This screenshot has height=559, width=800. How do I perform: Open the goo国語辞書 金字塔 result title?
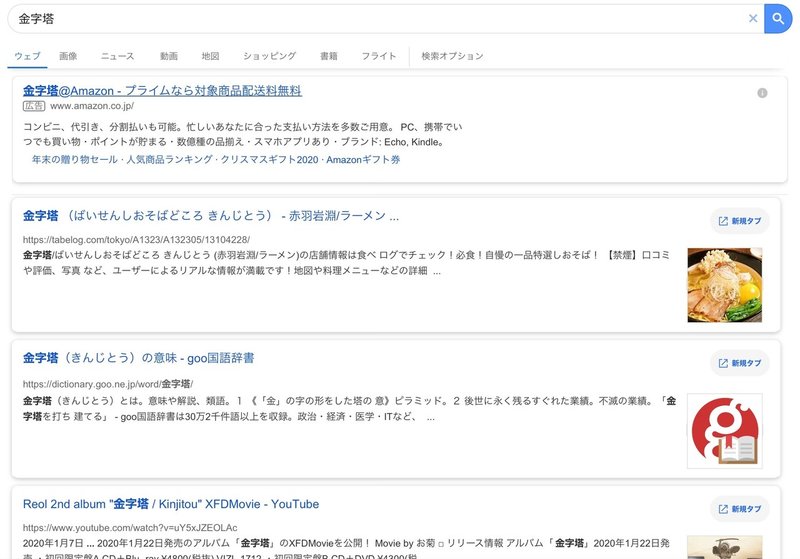[x=138, y=358]
